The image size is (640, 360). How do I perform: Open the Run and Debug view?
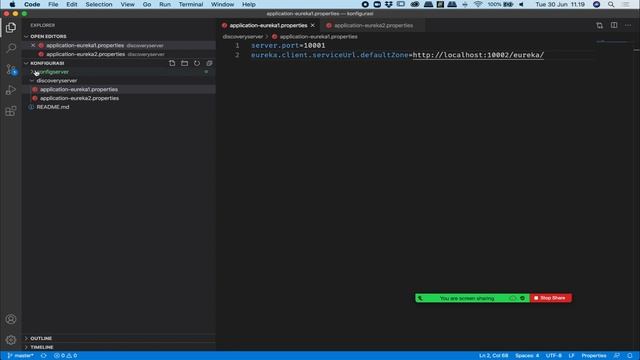point(11,90)
